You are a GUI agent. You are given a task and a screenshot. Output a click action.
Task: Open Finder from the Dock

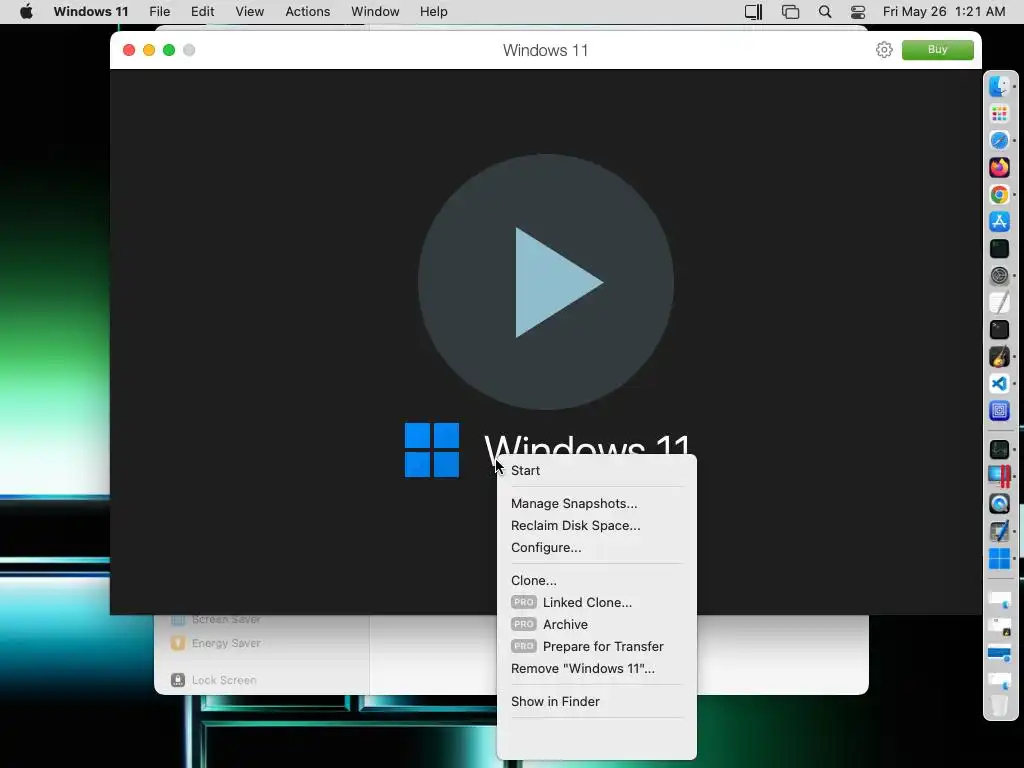(x=999, y=86)
